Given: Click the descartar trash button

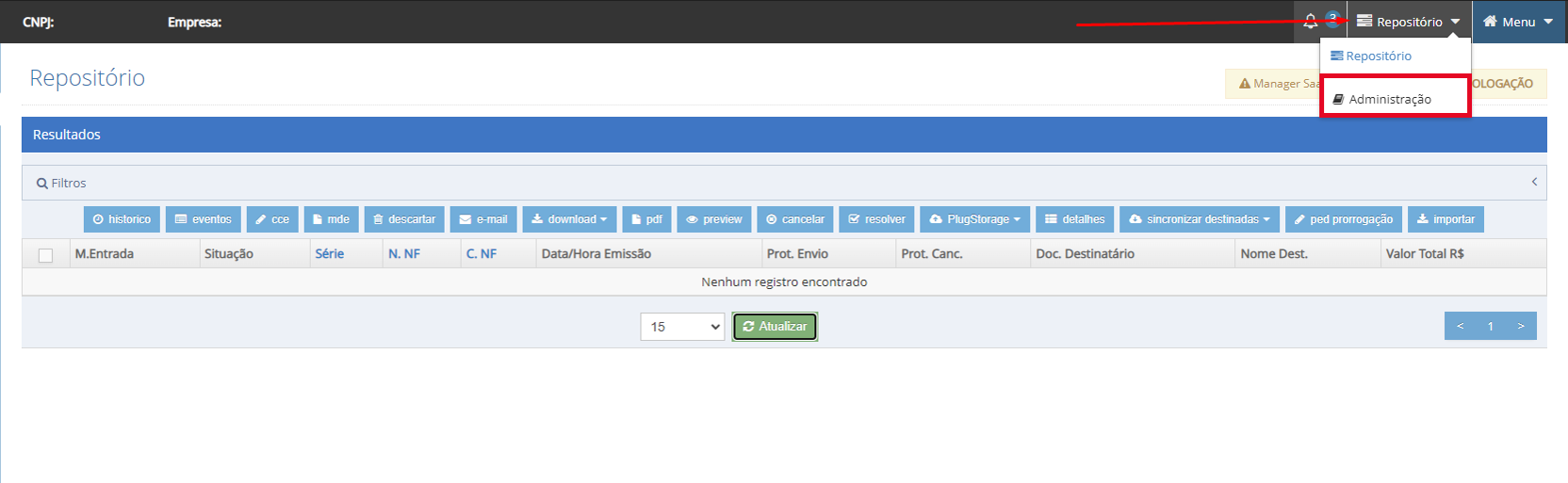Looking at the screenshot, I should [x=404, y=219].
